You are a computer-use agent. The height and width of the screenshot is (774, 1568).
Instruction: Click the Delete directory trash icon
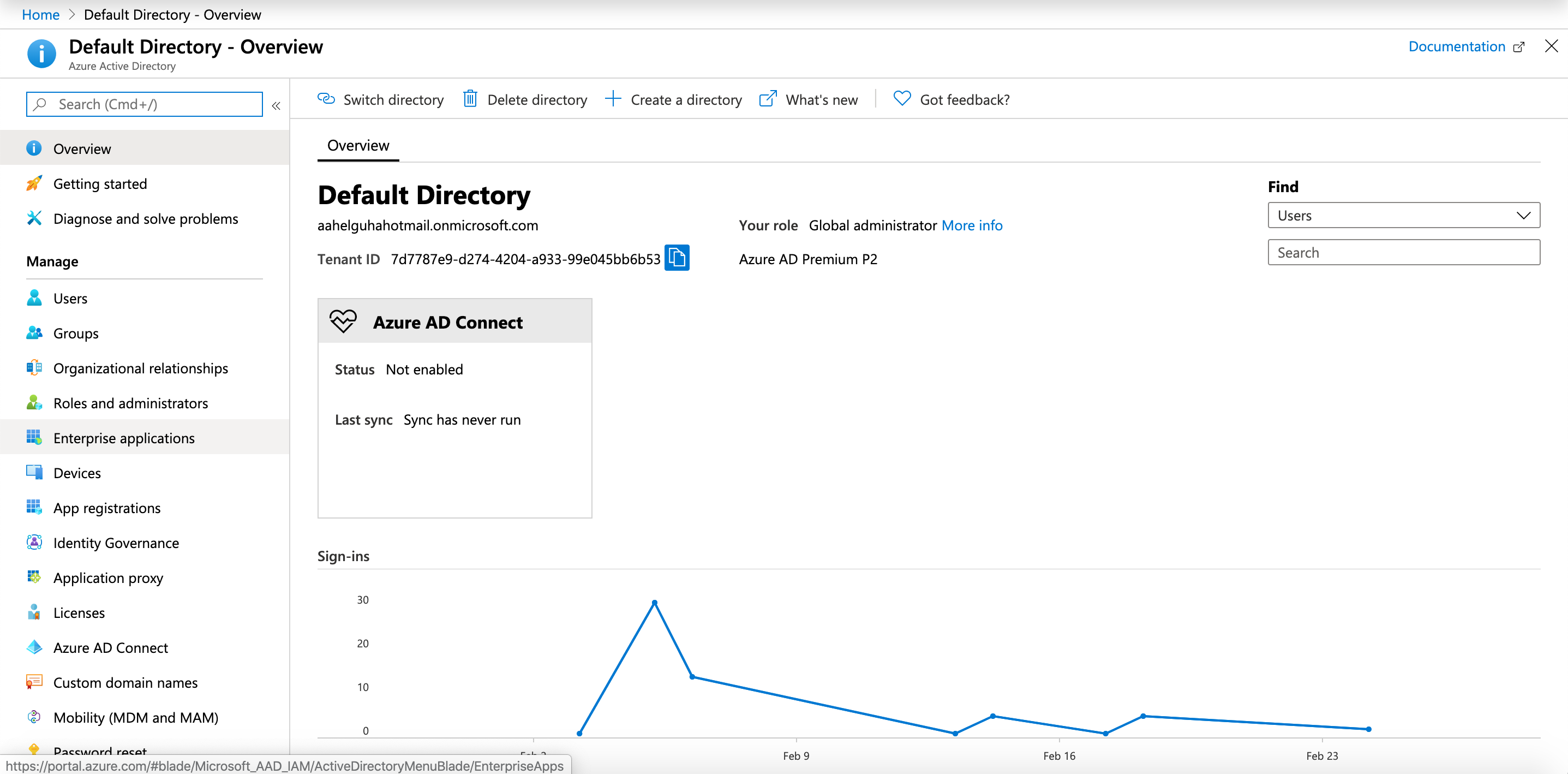tap(469, 99)
